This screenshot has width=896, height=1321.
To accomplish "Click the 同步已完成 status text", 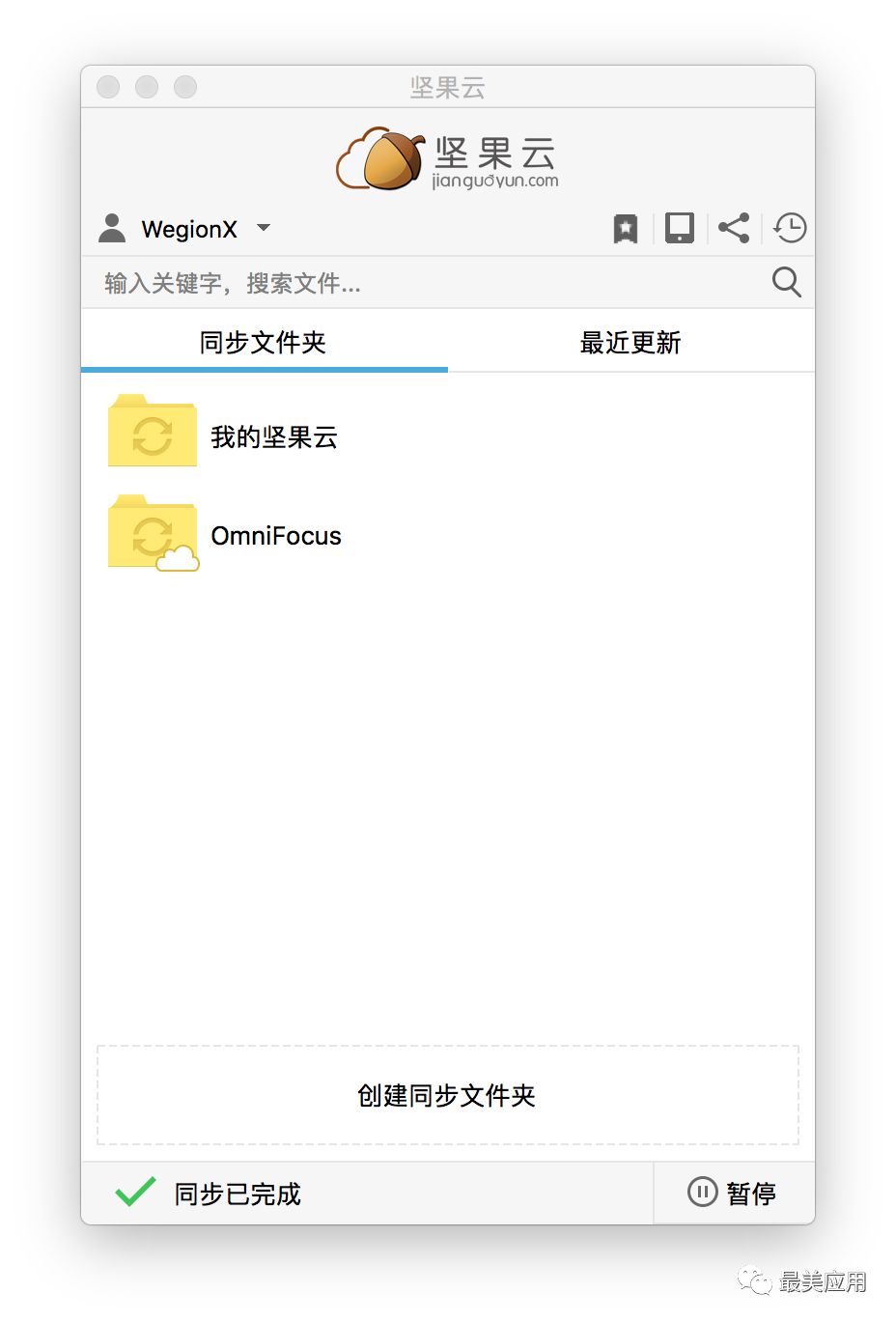I will (x=238, y=1195).
